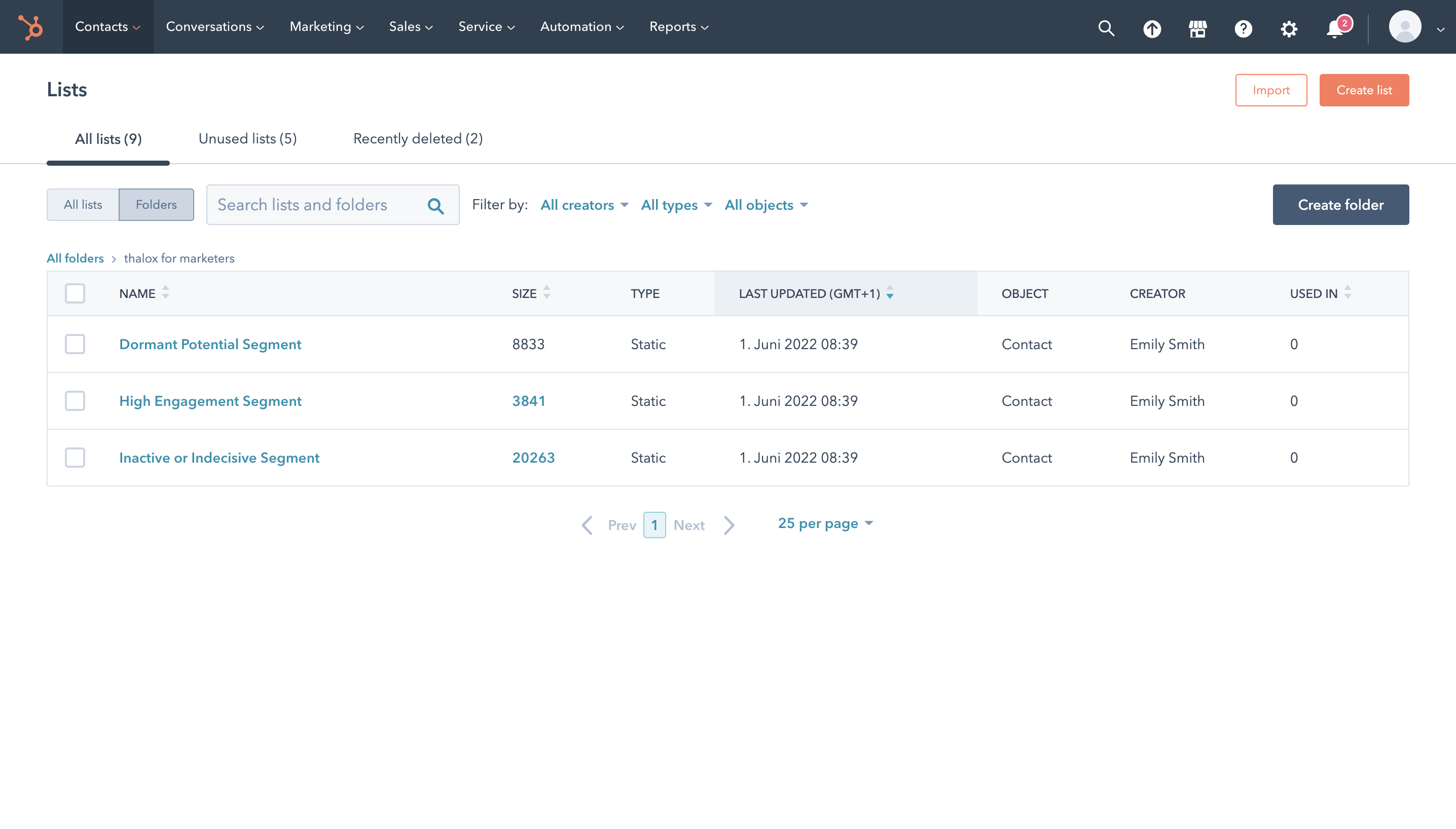The width and height of the screenshot is (1456, 829).
Task: Click the user avatar icon
Action: 1405,27
